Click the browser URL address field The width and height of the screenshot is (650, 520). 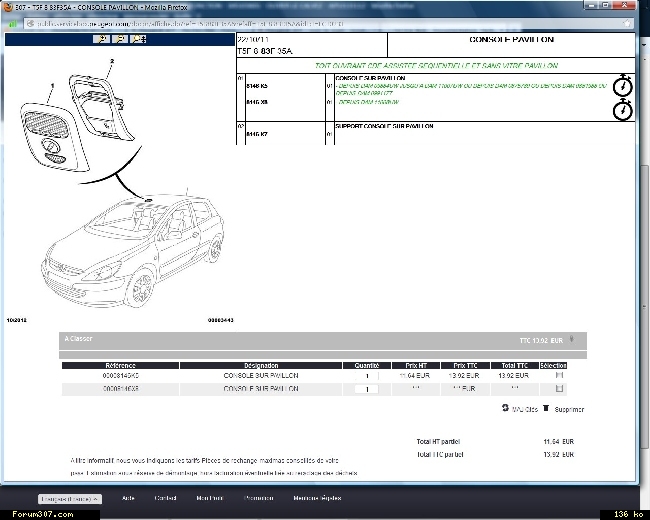(x=323, y=24)
